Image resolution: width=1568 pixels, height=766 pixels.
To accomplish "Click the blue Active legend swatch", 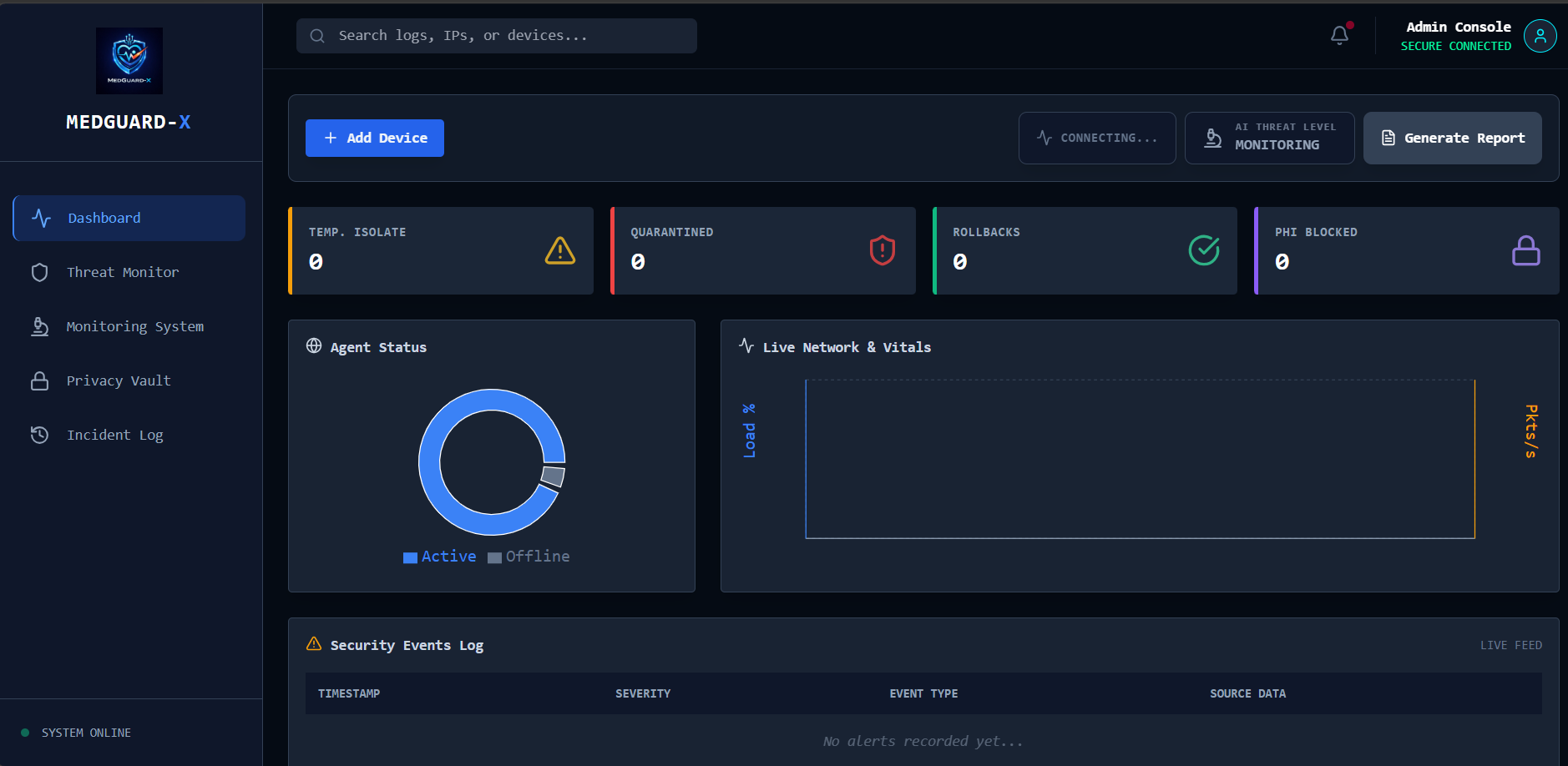I will click(x=408, y=557).
